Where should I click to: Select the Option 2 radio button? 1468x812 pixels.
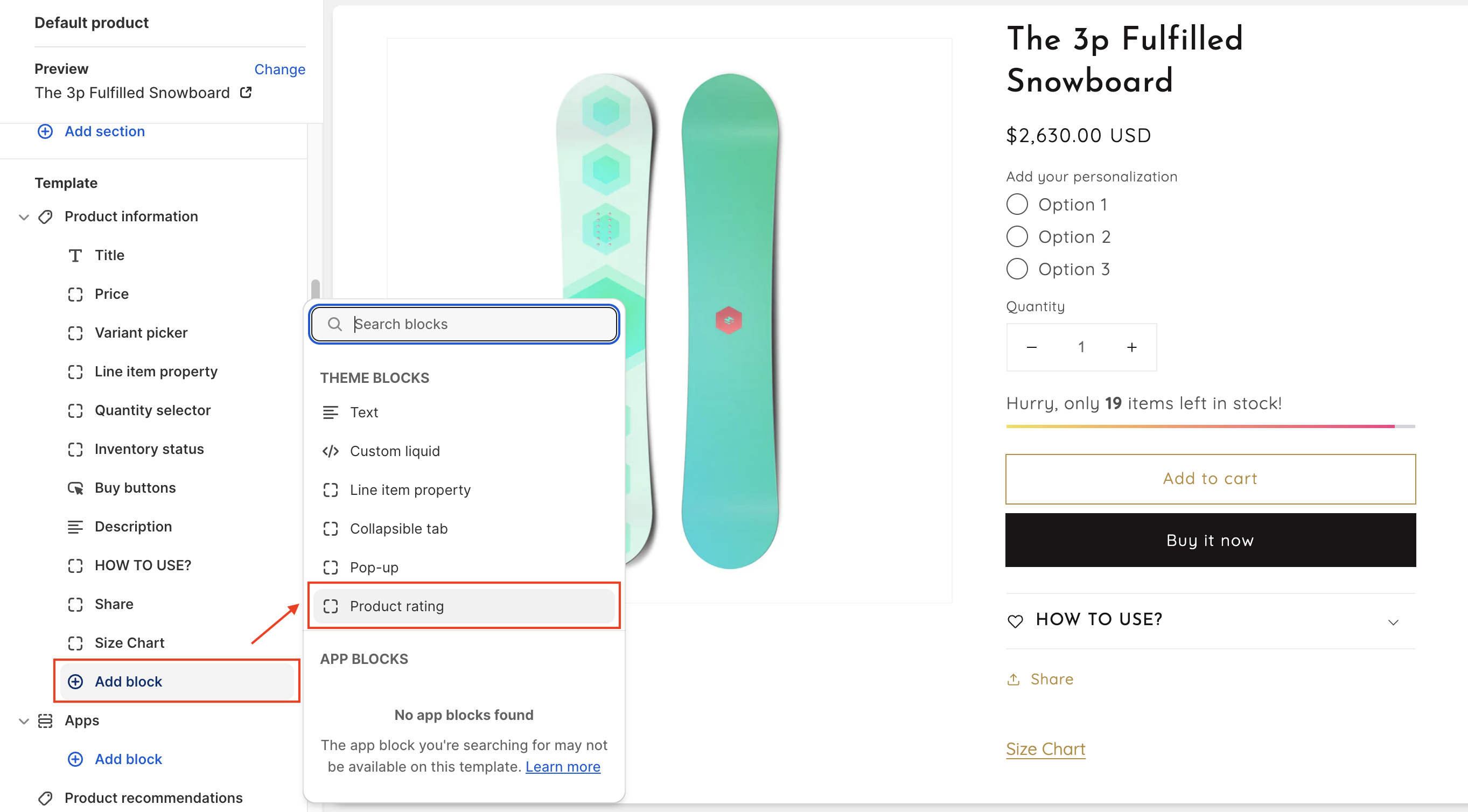(1017, 236)
